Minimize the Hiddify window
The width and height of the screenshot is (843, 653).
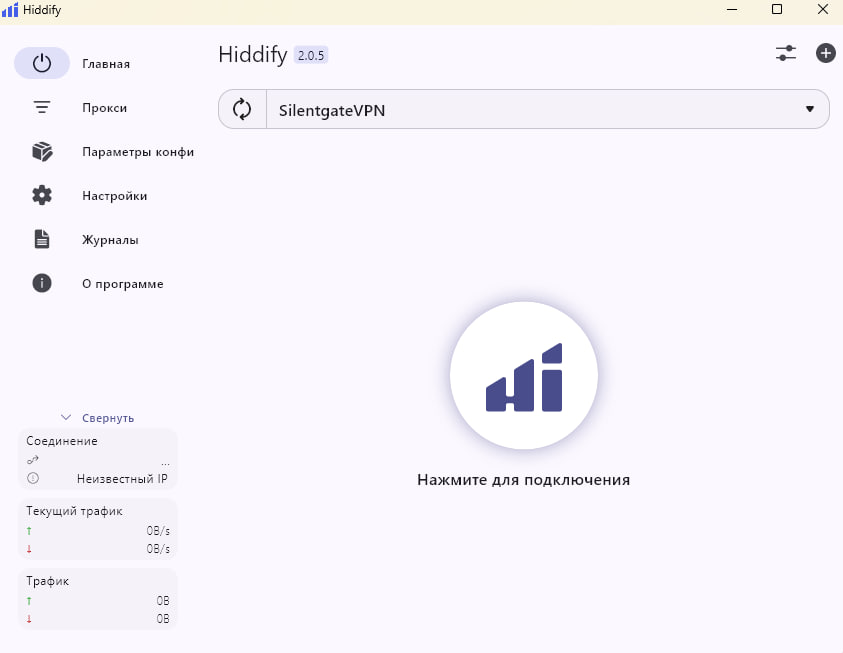click(732, 9)
